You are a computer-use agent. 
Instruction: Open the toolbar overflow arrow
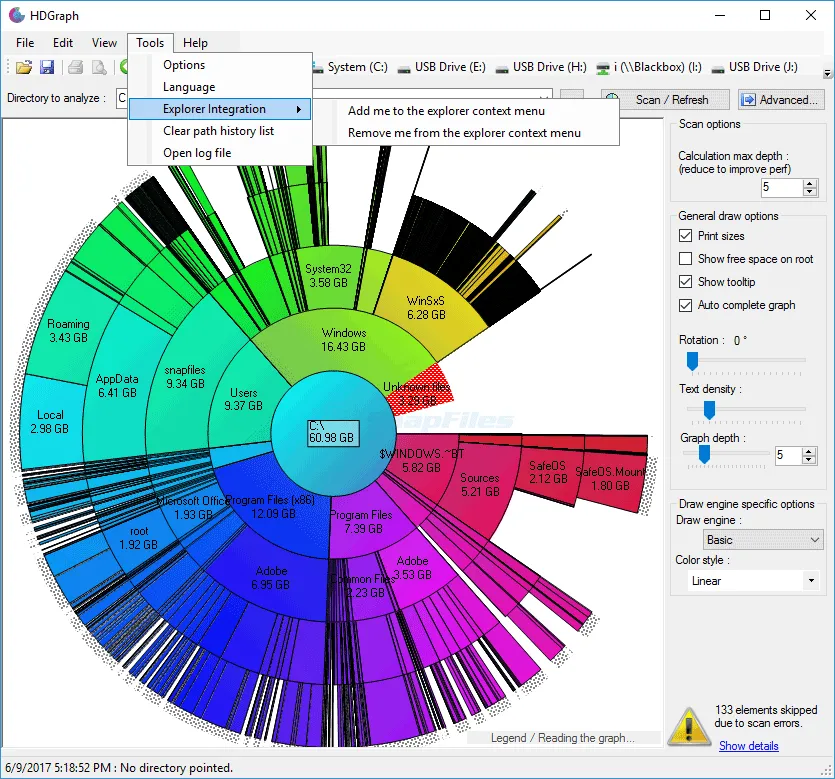point(827,73)
